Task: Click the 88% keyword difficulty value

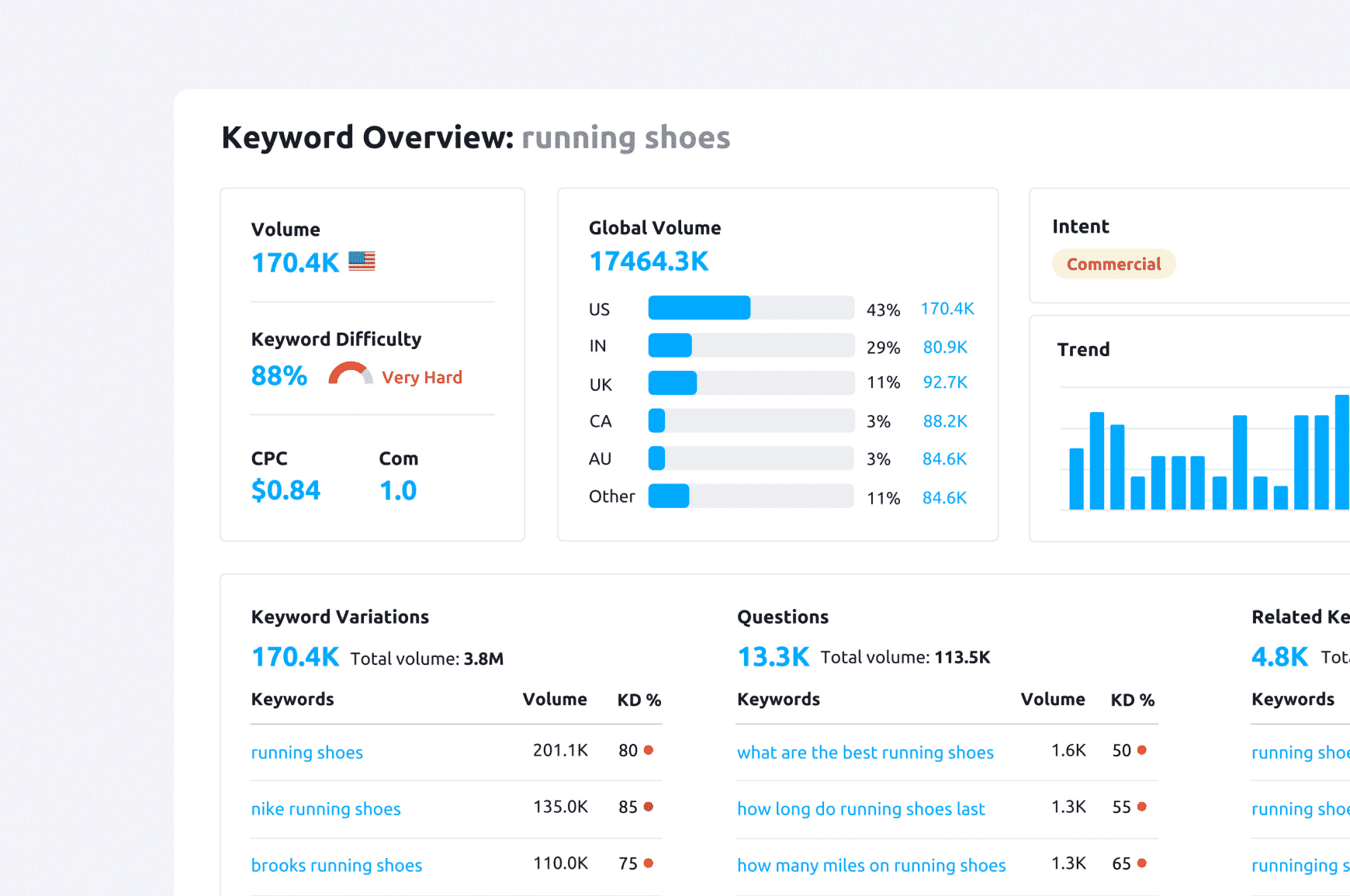Action: (279, 375)
